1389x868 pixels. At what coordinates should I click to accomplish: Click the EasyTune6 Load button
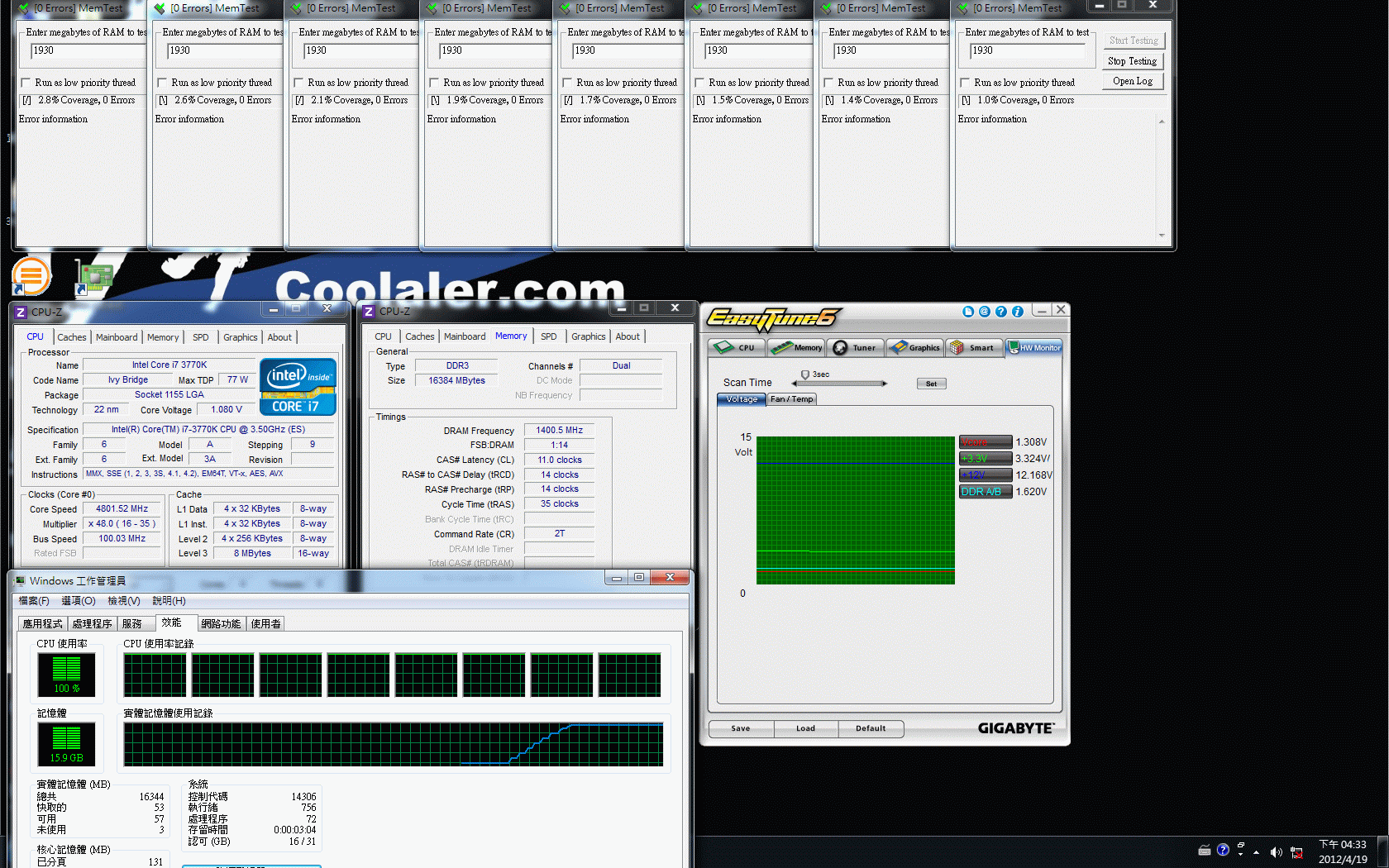click(806, 729)
